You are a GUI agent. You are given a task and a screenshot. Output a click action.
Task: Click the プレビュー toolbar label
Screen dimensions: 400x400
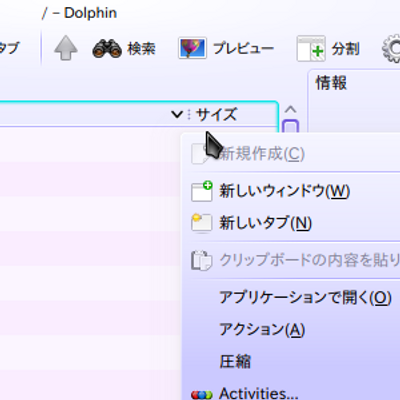[243, 49]
